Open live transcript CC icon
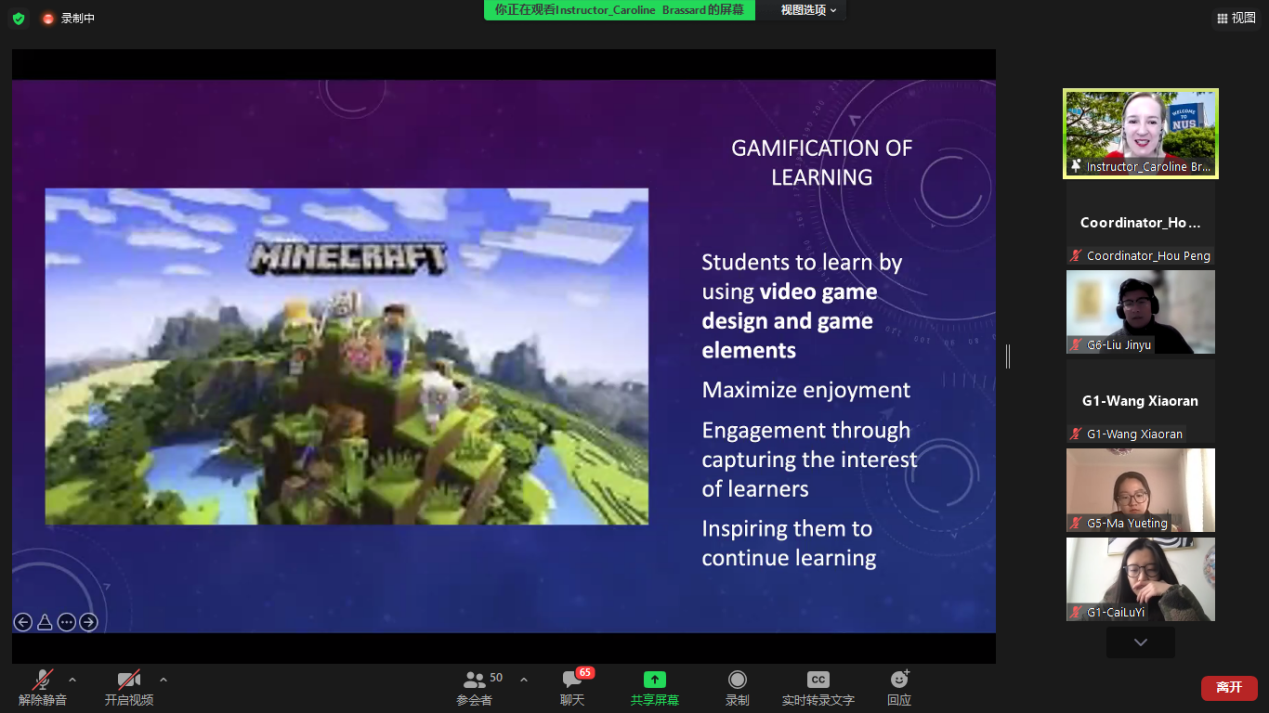 [x=818, y=680]
